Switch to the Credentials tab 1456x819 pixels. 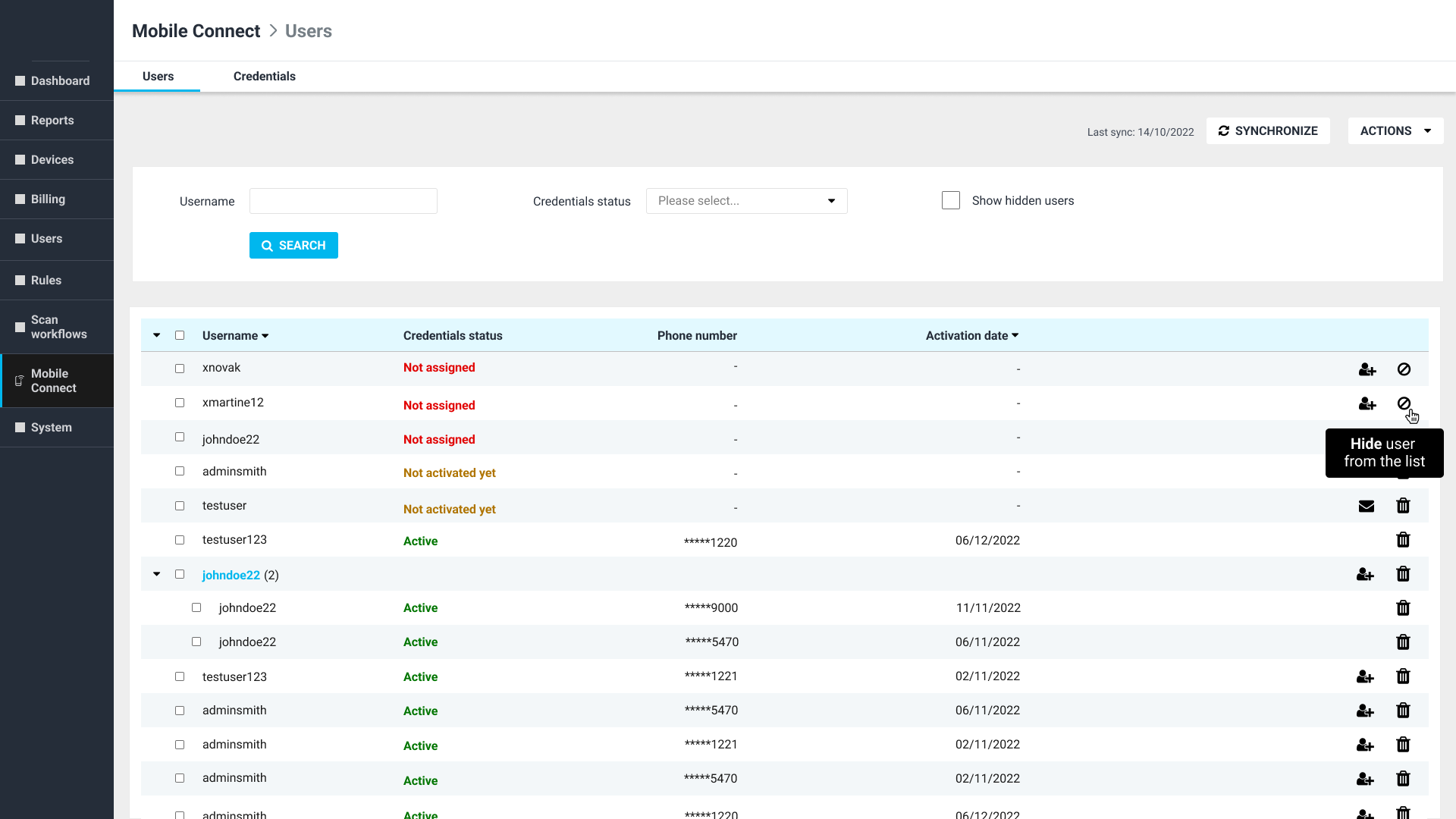pyautogui.click(x=264, y=77)
